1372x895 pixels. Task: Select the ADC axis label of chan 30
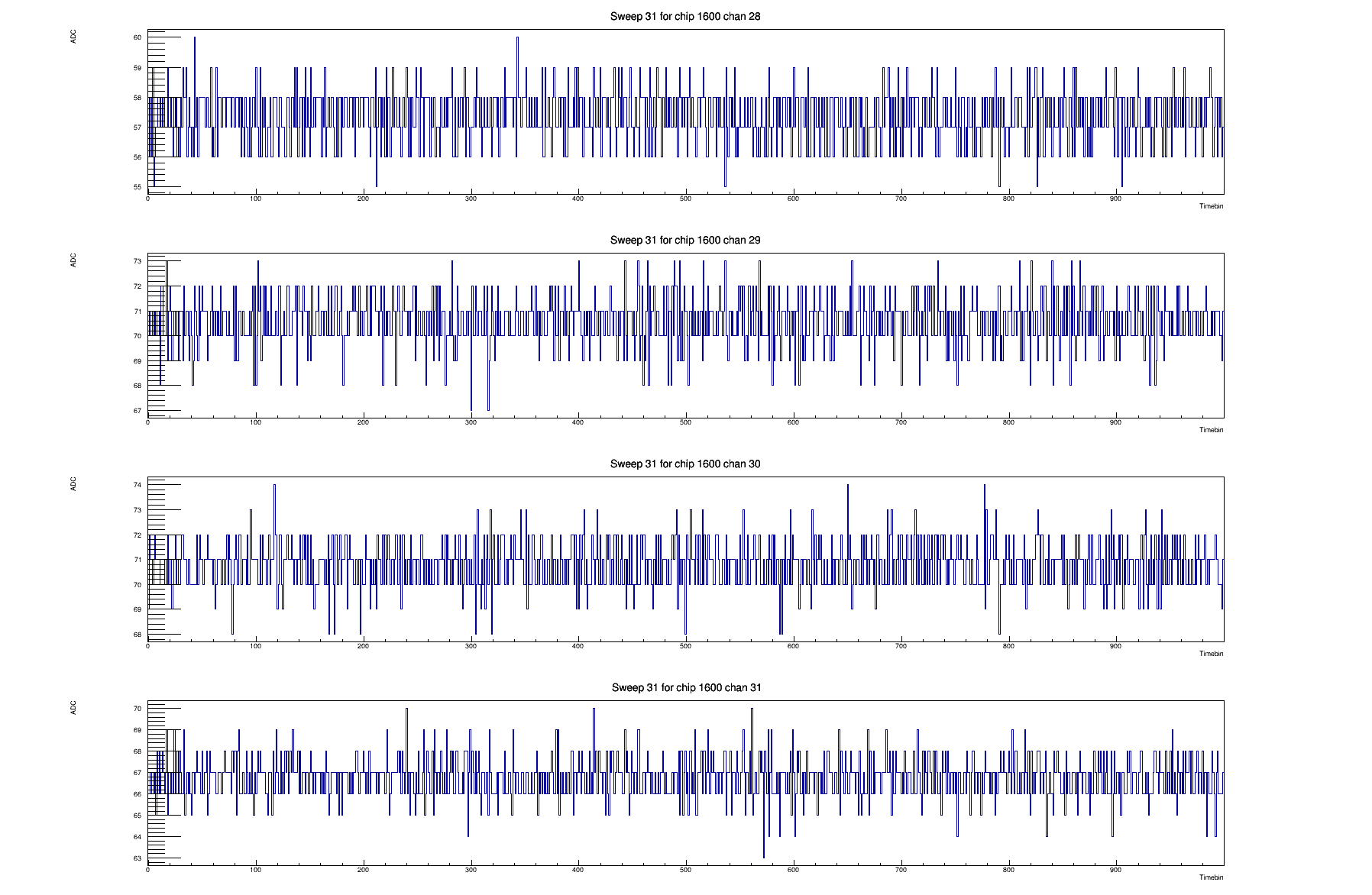(x=74, y=484)
